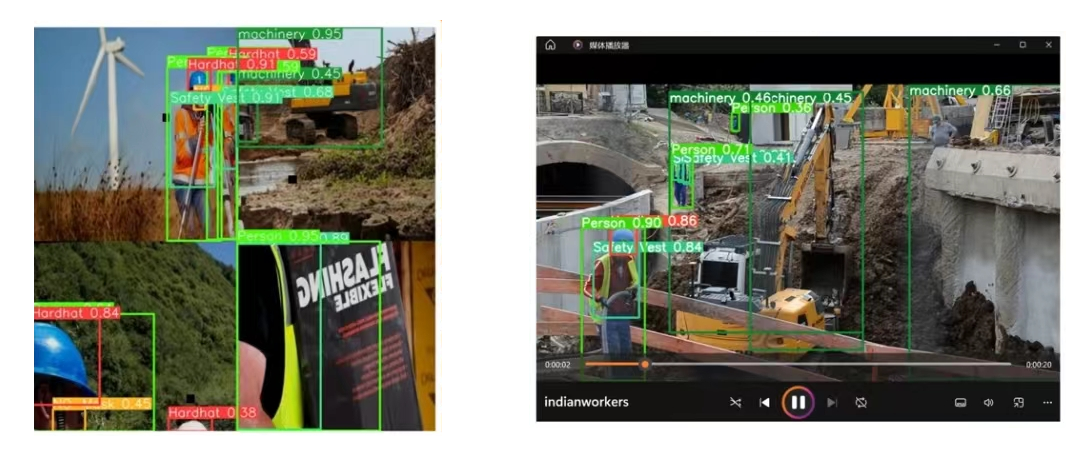This screenshot has width=1092, height=453.
Task: Toggle shuffle playback in media player
Action: [735, 402]
